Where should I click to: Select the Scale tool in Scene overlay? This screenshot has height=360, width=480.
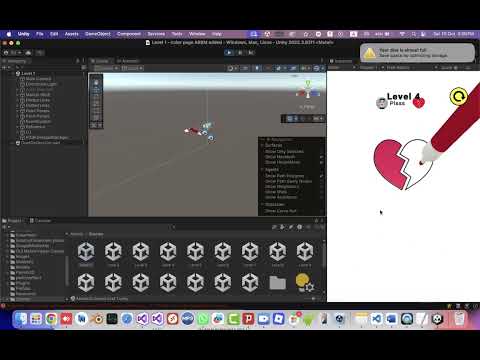(96, 104)
